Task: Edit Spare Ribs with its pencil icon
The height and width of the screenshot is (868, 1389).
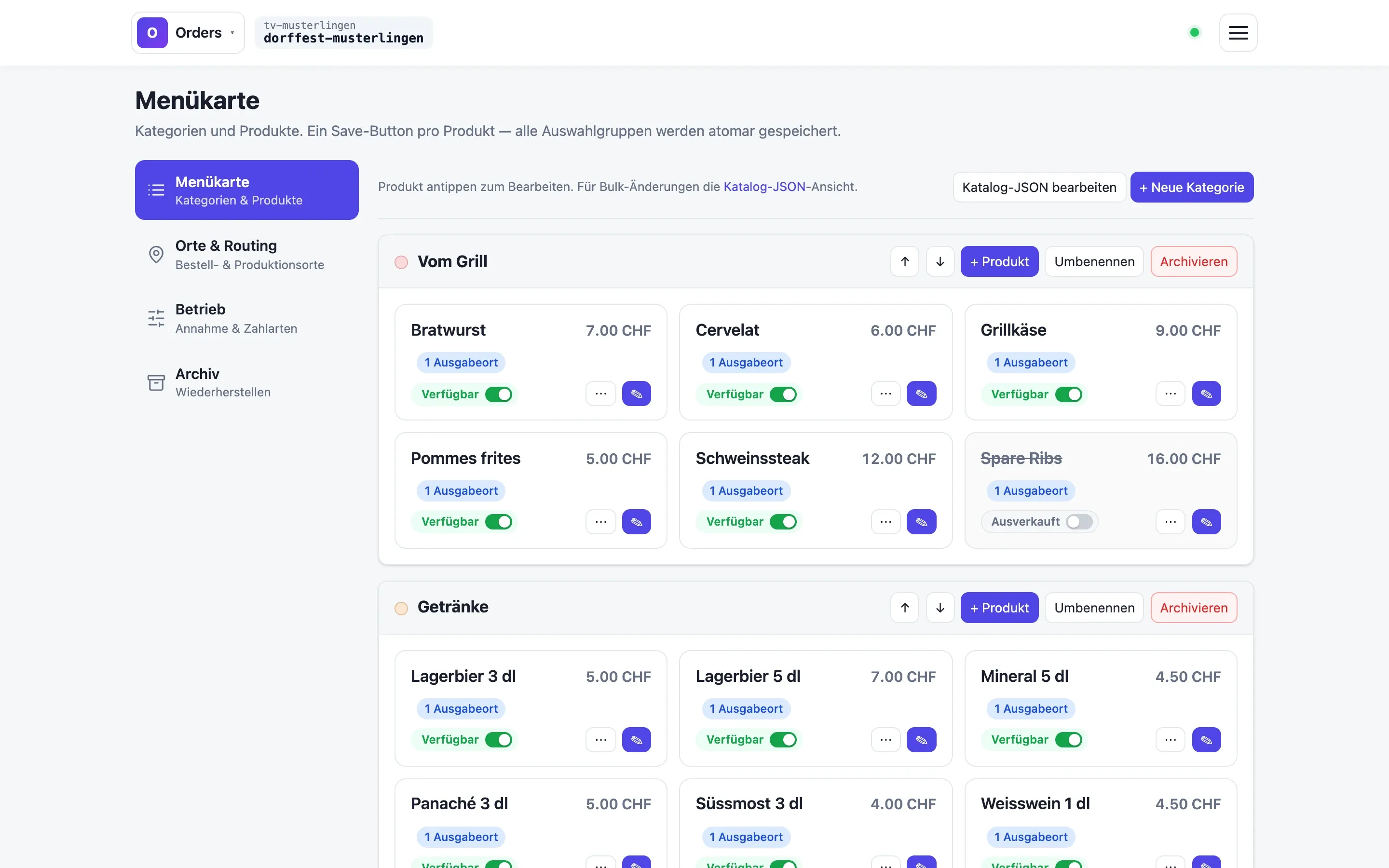Action: tap(1207, 522)
